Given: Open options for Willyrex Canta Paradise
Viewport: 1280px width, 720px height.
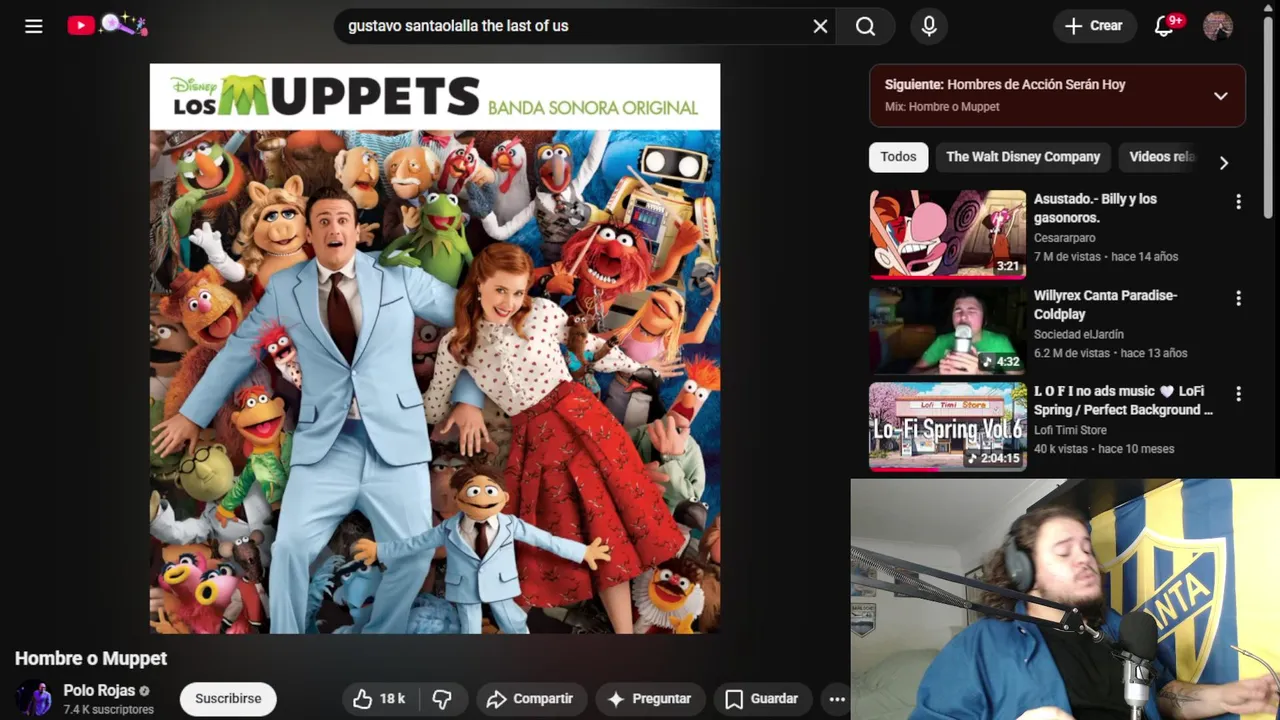Looking at the screenshot, I should 1238,298.
